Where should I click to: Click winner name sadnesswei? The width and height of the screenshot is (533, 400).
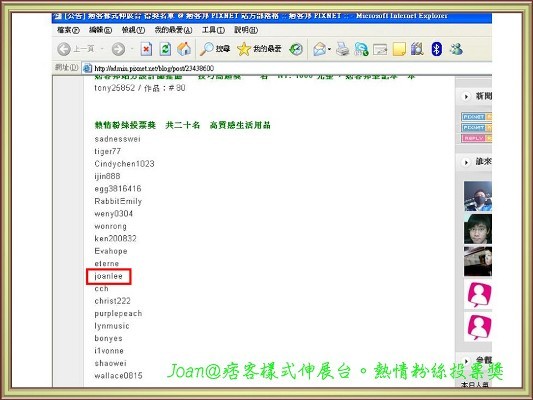pos(117,139)
